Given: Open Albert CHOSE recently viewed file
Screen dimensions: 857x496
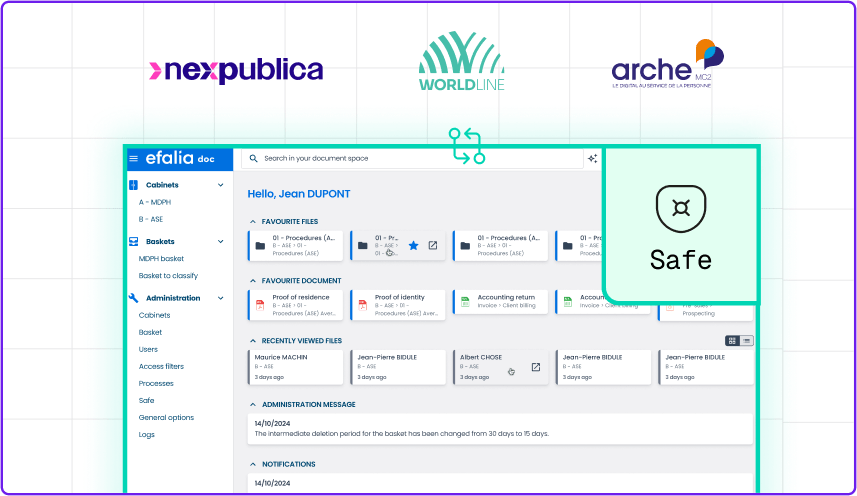Looking at the screenshot, I should point(501,367).
